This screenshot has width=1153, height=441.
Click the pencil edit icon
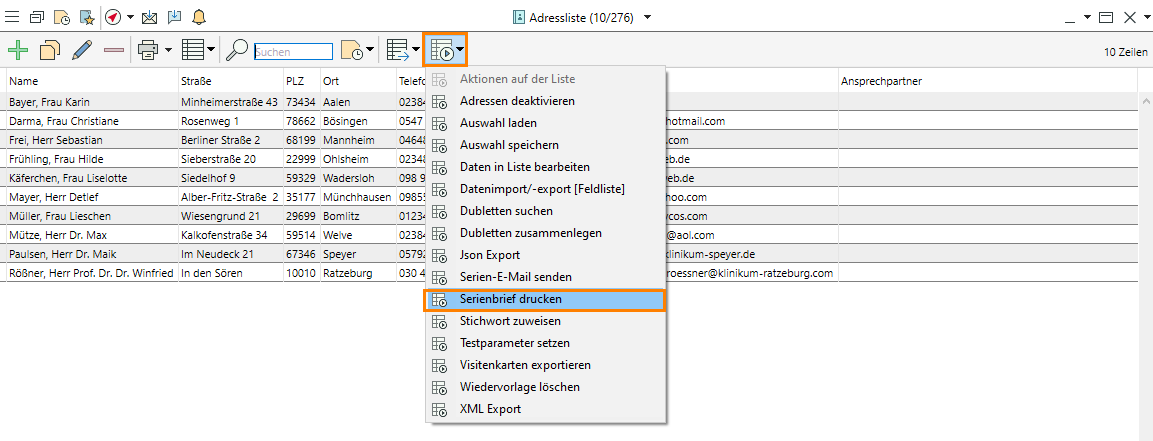tap(82, 49)
